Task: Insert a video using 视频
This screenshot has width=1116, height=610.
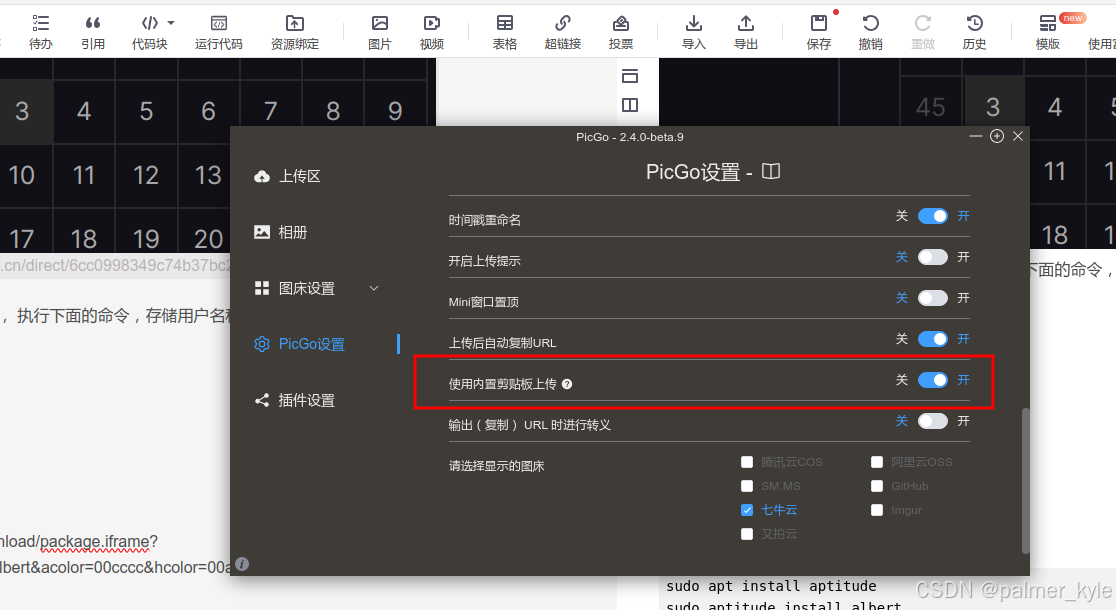Action: pos(431,33)
